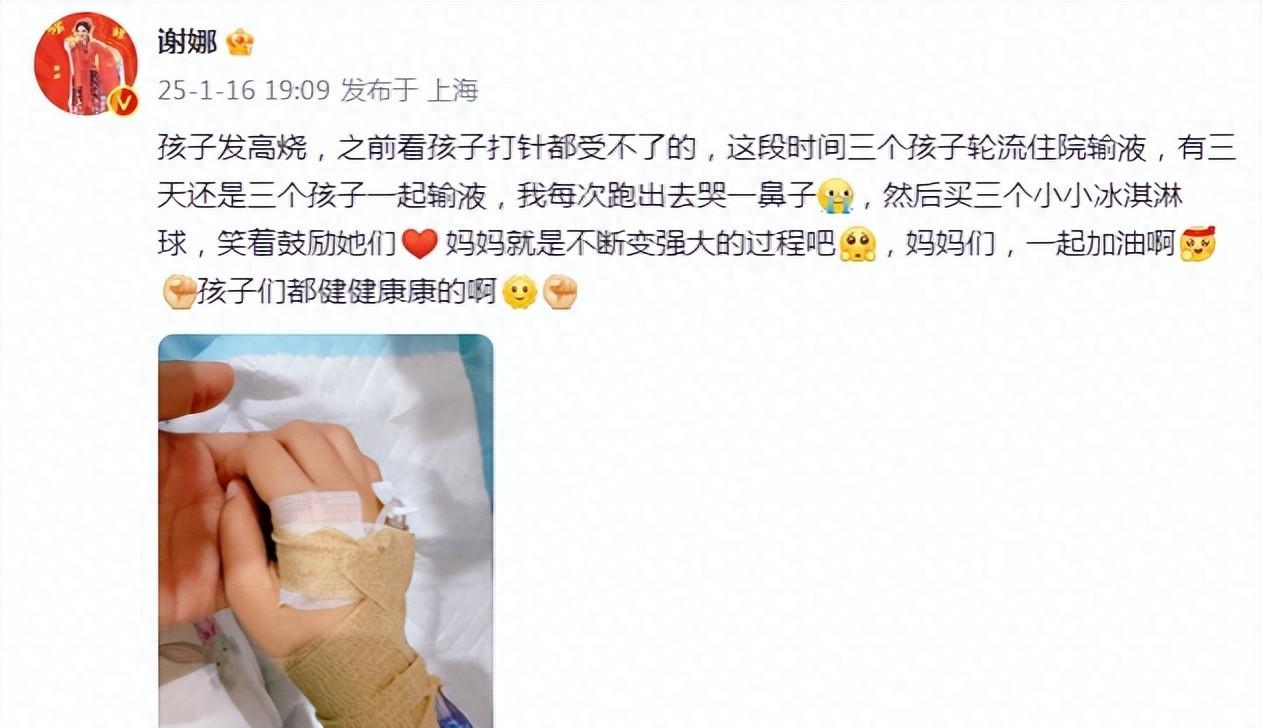Viewport: 1262px width, 728px height.
Task: Open the 谢娜 profile avatar
Action: [x=86, y=63]
